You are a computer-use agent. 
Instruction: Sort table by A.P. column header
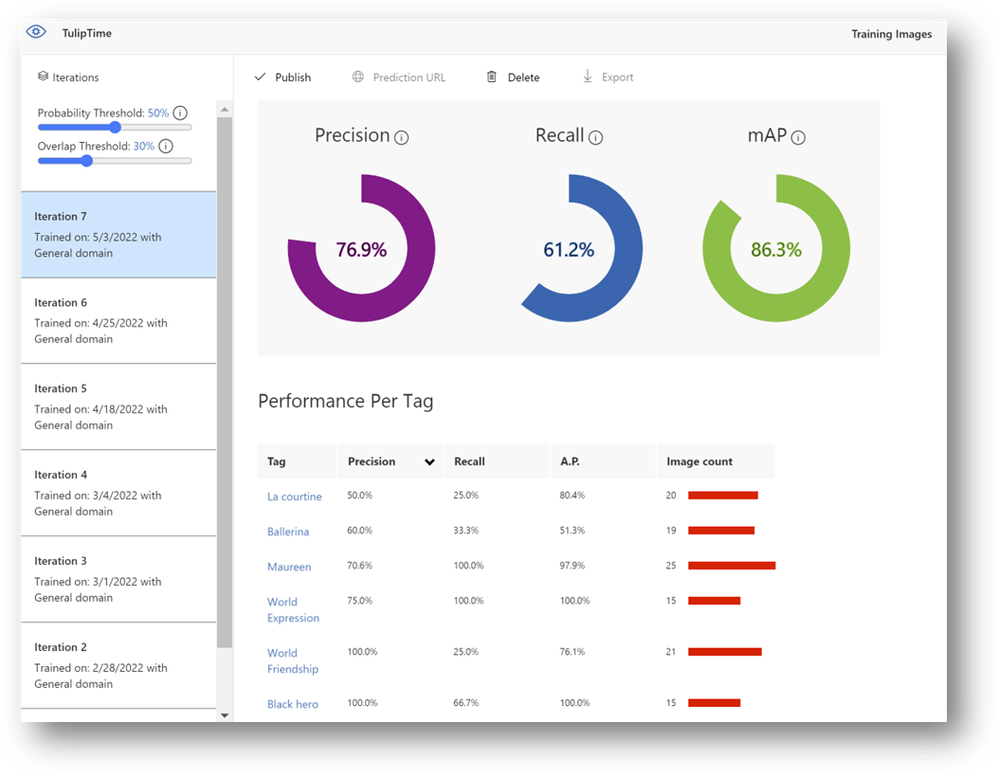tap(603, 461)
